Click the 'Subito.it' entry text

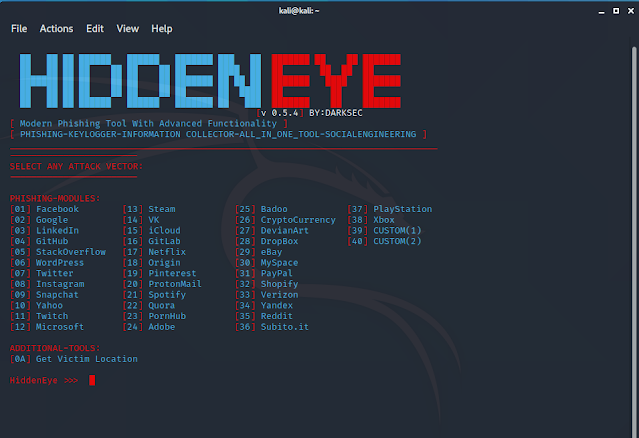click(285, 327)
